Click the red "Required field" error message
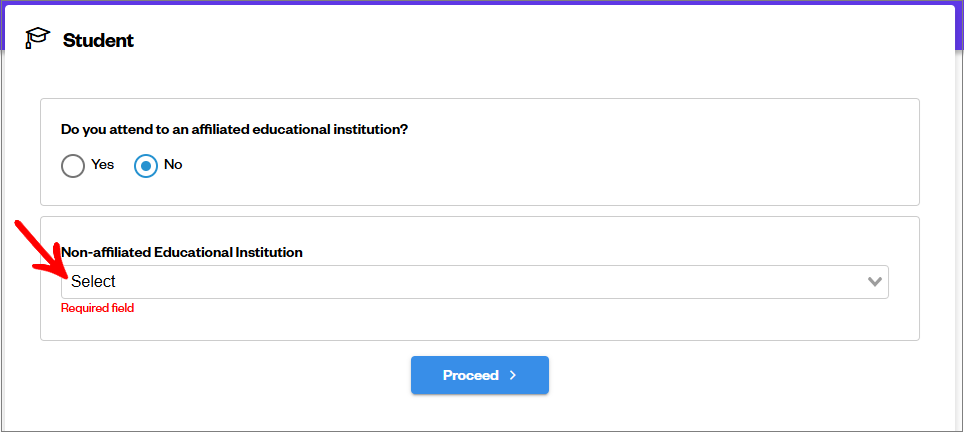 click(97, 308)
